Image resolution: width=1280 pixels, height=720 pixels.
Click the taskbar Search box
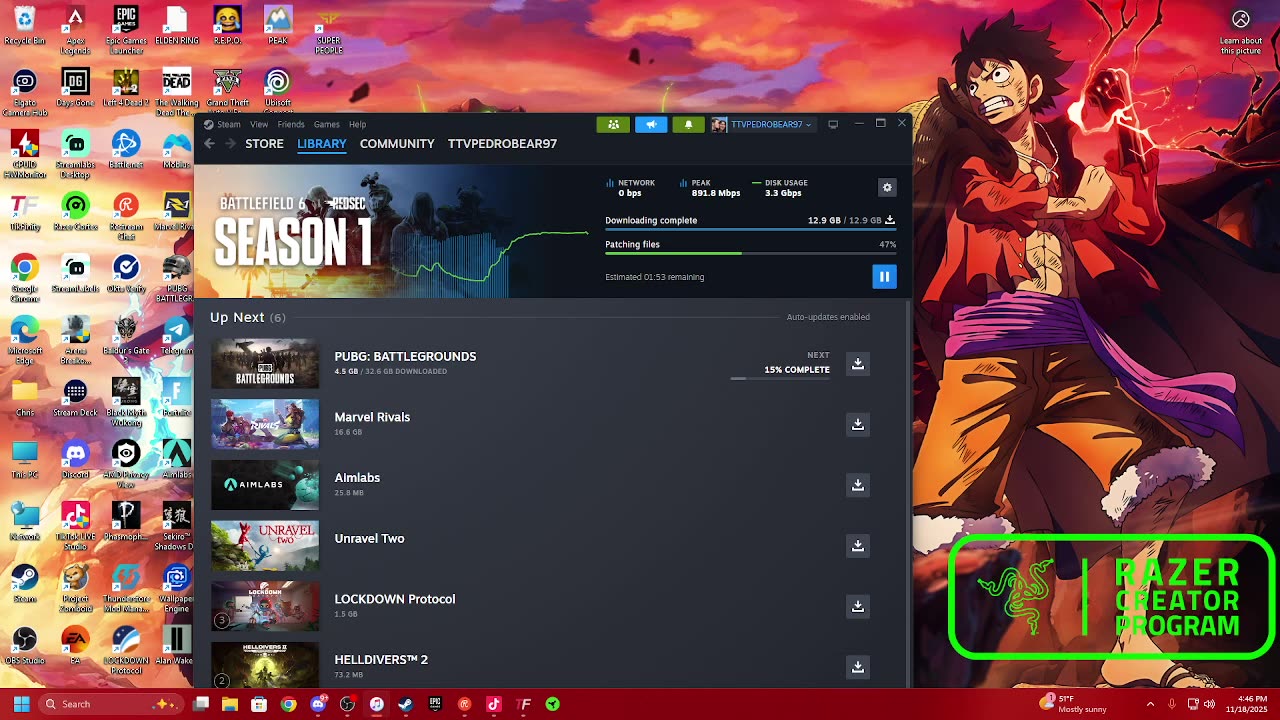(x=109, y=704)
